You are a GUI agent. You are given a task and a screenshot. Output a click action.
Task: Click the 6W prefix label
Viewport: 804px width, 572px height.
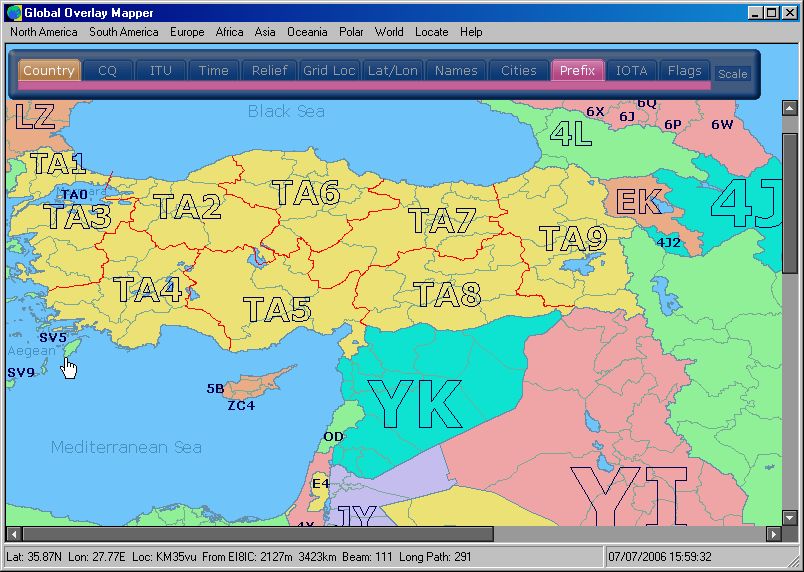pyautogui.click(x=722, y=124)
